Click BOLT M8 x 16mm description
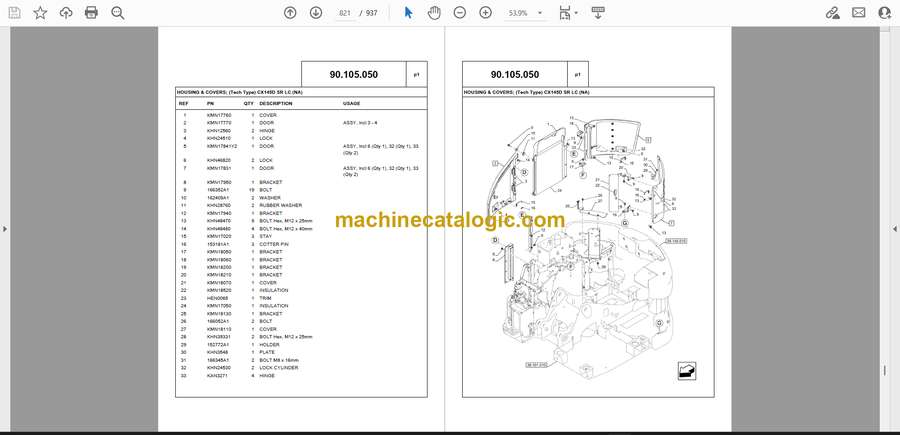Screen dimensions: 900x435 (x=279, y=360)
